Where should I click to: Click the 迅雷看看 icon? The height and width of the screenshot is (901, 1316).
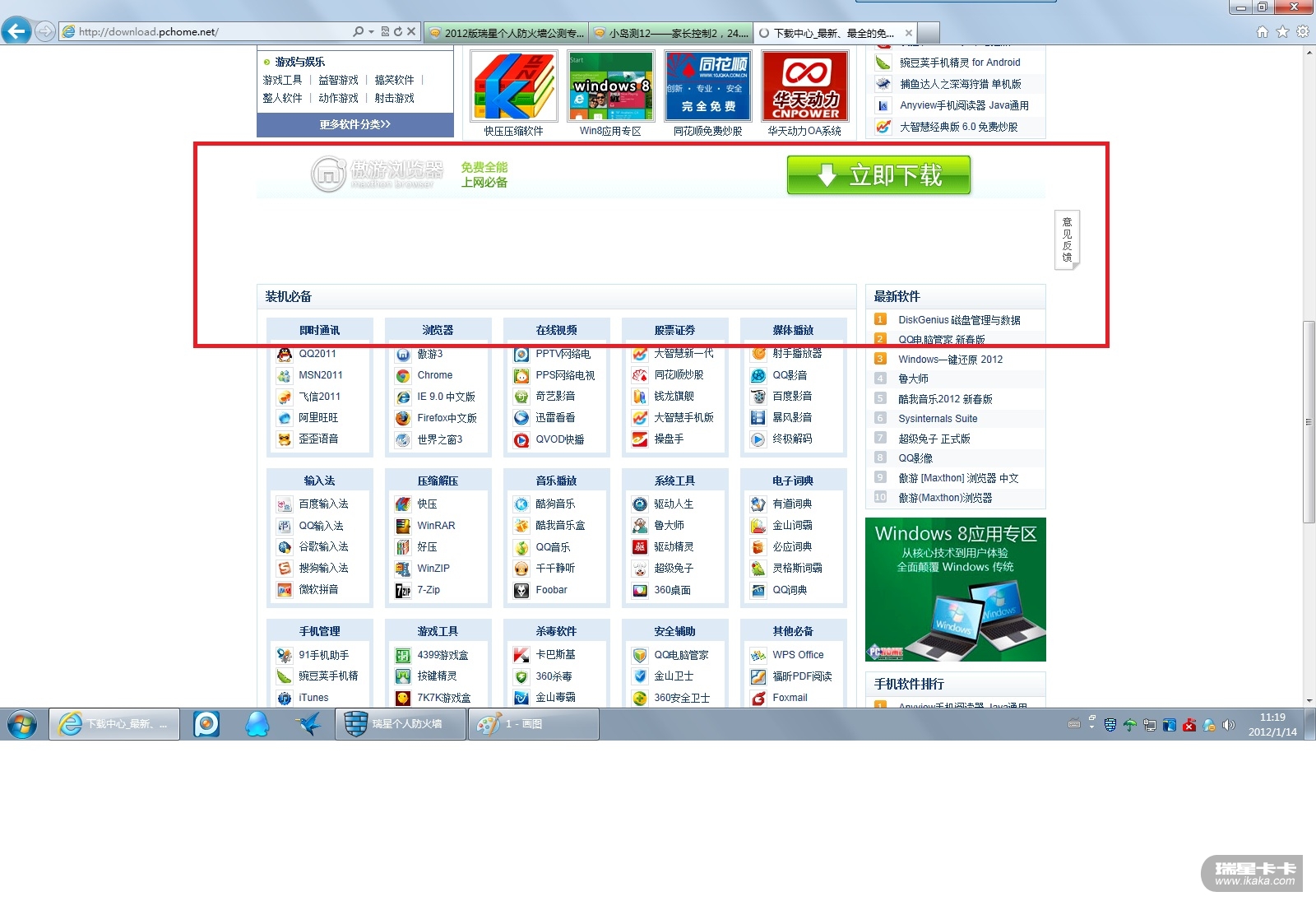pyautogui.click(x=521, y=418)
